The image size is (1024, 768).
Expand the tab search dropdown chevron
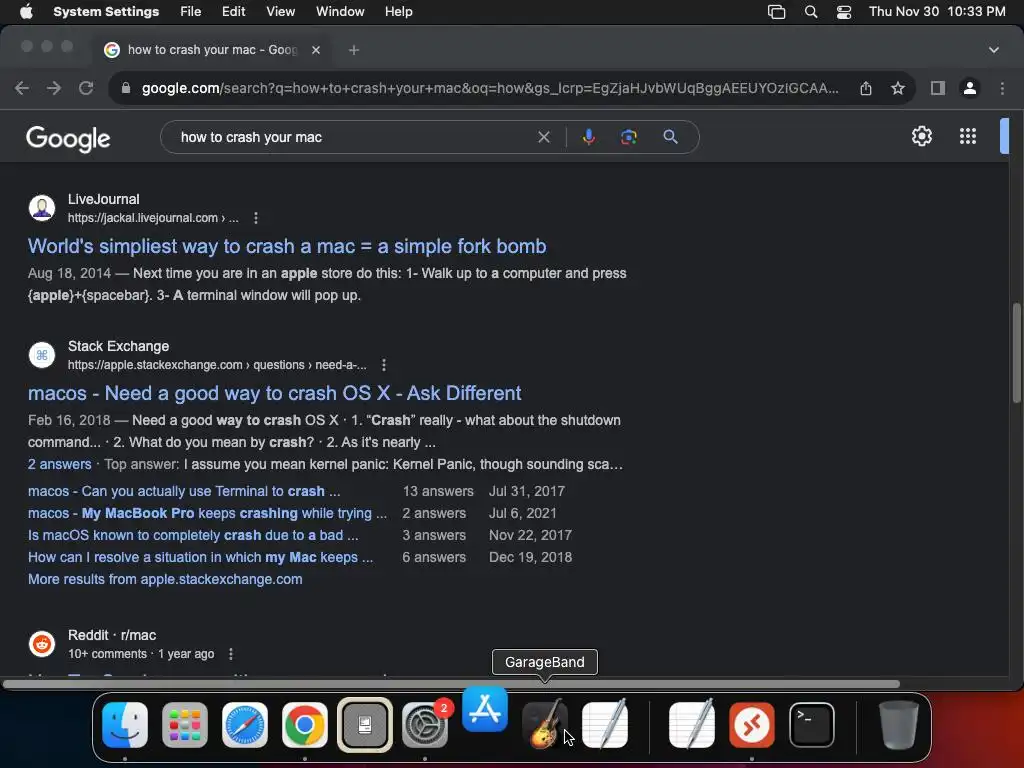coord(993,50)
